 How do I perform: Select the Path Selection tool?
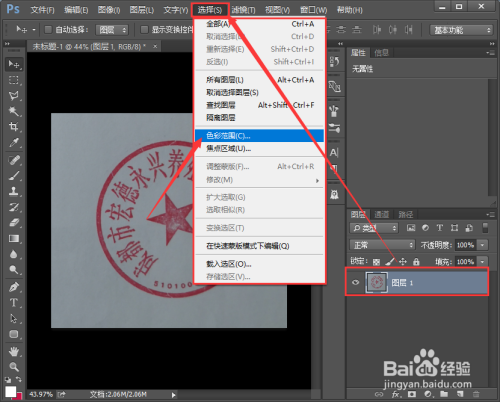(14, 318)
